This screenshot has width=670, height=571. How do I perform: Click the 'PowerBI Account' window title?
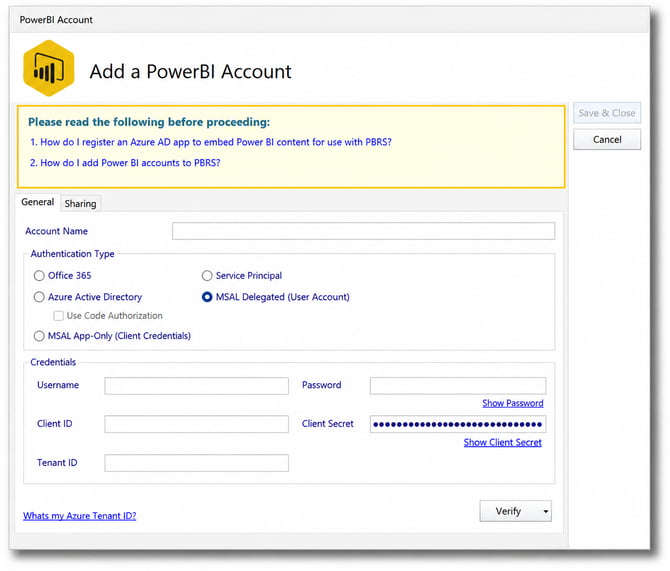(x=56, y=20)
